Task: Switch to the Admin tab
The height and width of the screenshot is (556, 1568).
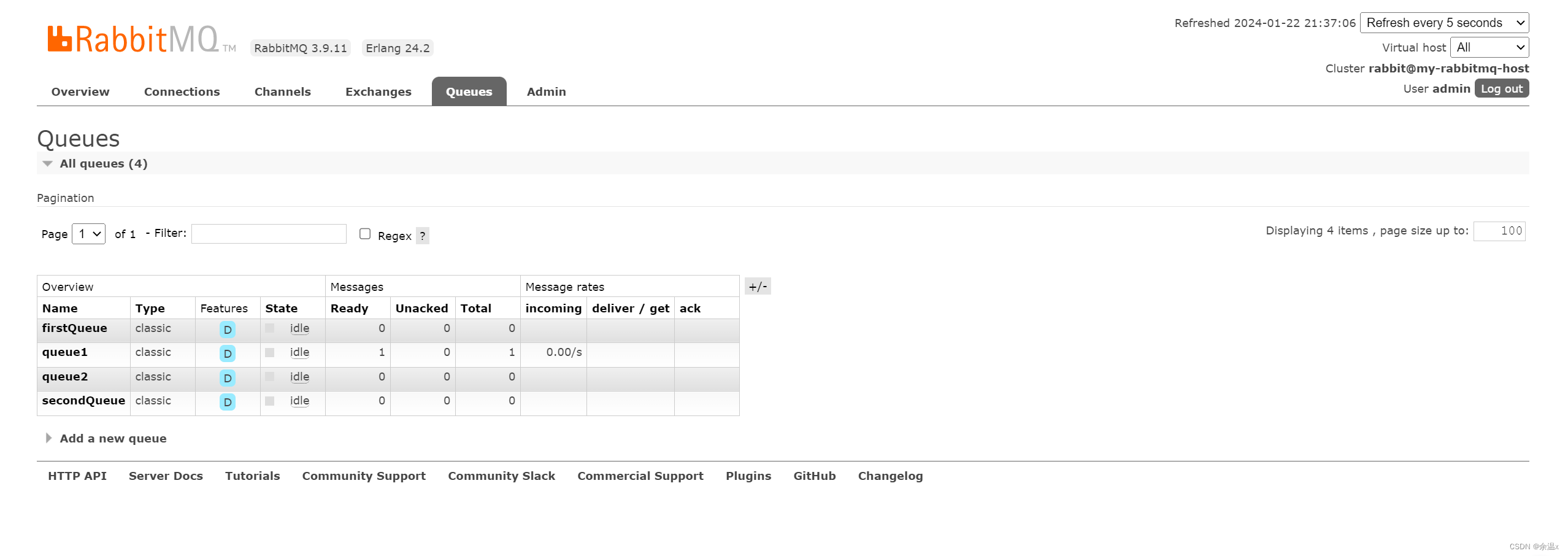Action: pos(547,91)
